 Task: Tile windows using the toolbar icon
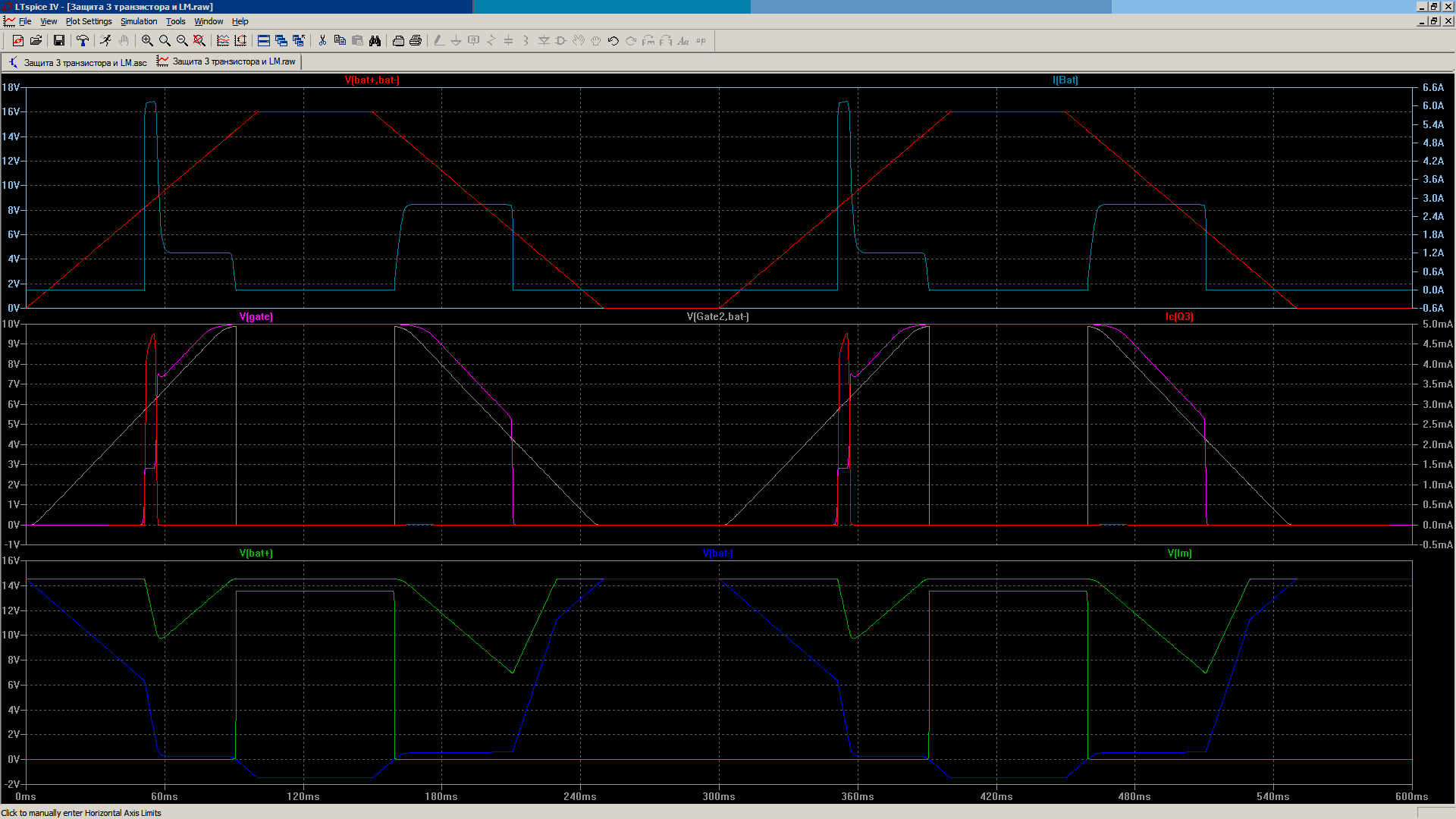tap(264, 41)
